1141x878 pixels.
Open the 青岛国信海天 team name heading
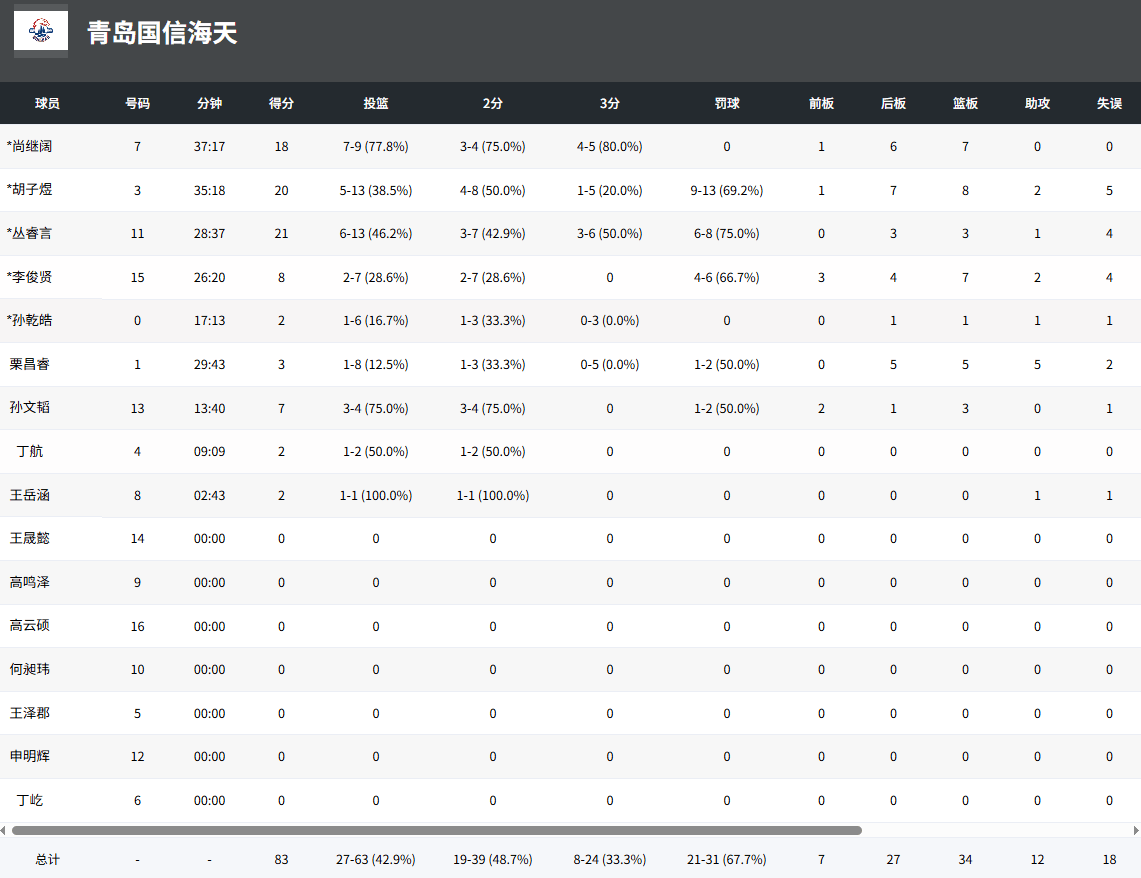(162, 33)
